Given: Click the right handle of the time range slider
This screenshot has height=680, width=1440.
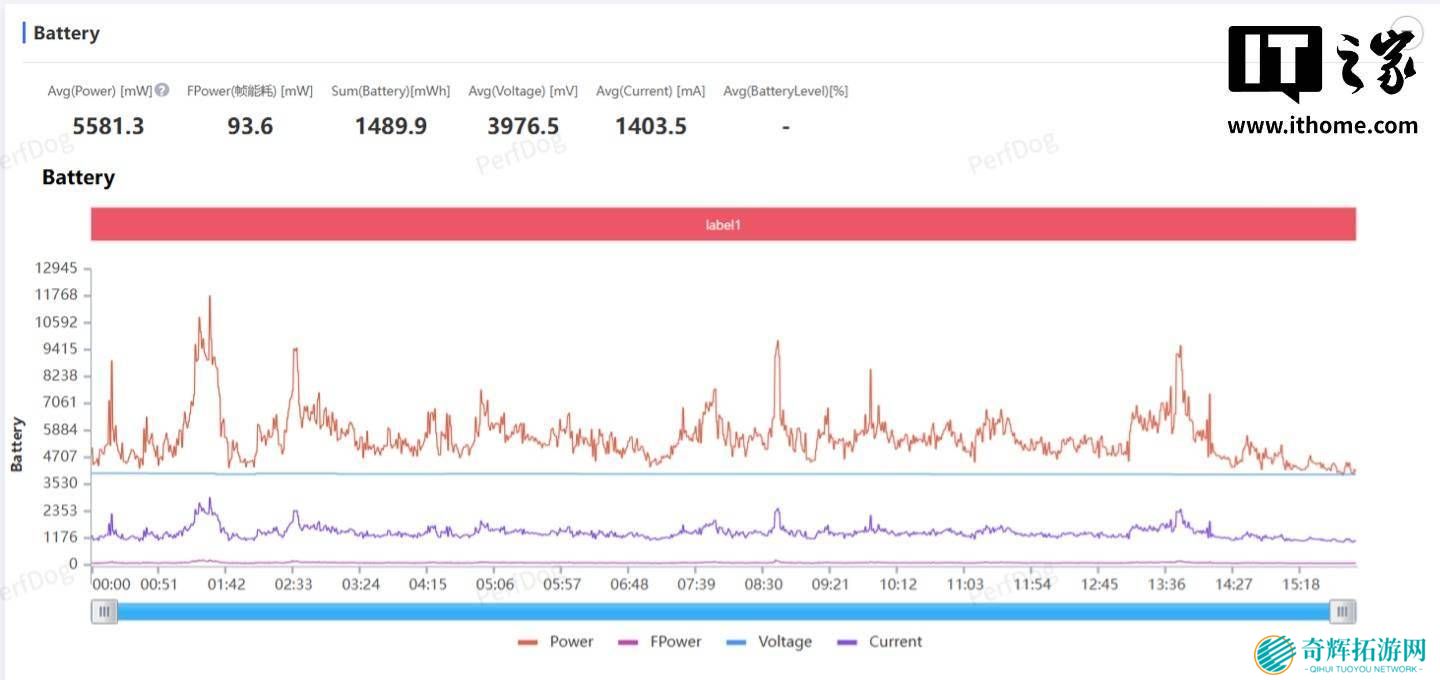Looking at the screenshot, I should (1343, 612).
